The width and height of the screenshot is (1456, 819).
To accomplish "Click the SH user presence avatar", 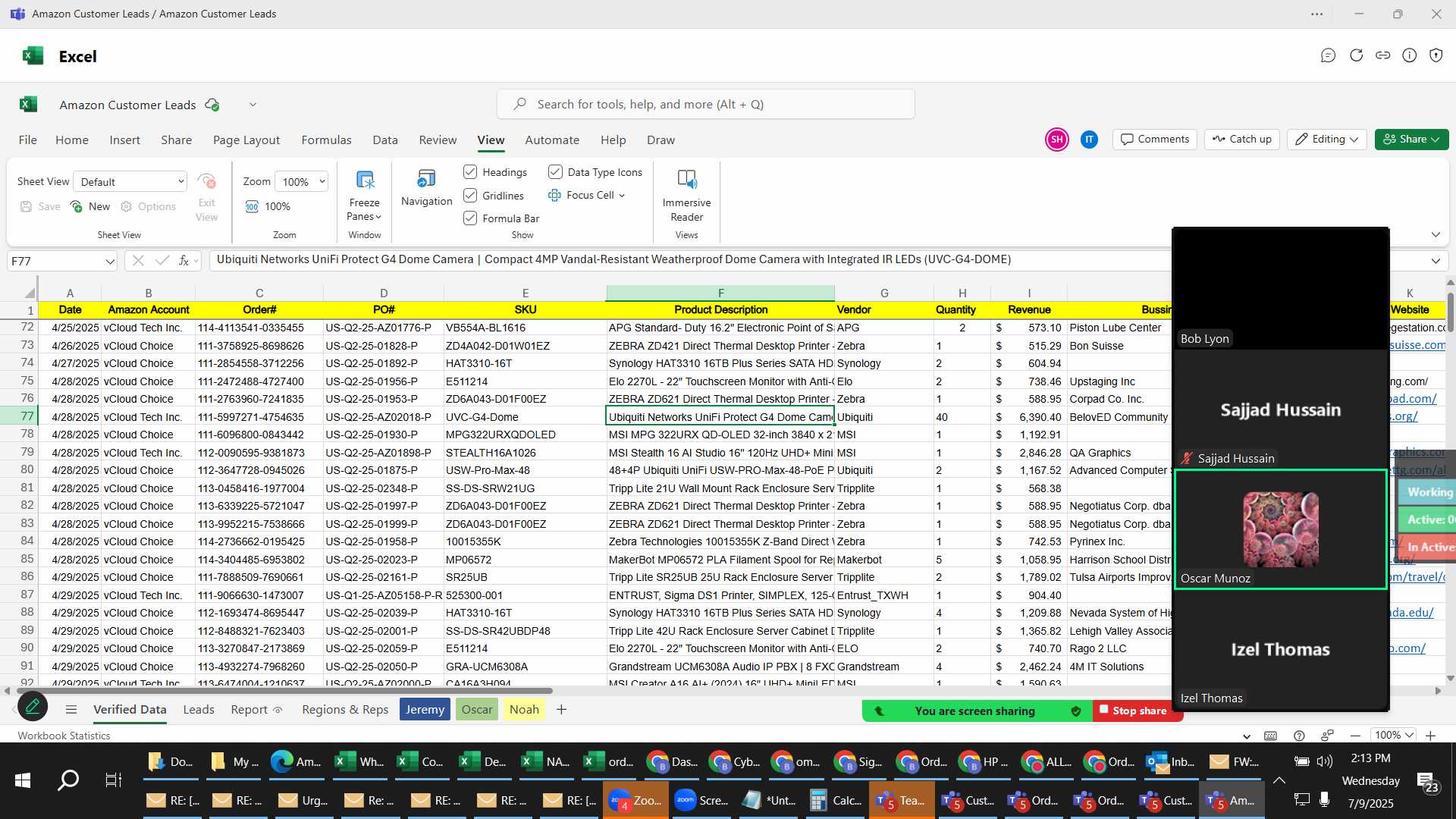I will pyautogui.click(x=1057, y=140).
